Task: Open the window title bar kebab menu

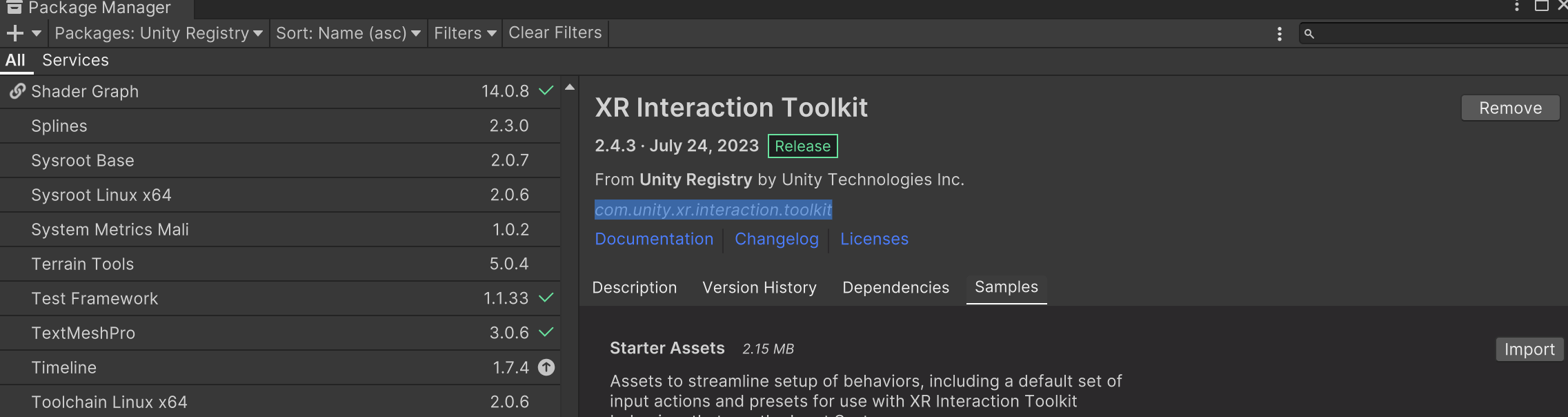Action: click(1516, 6)
